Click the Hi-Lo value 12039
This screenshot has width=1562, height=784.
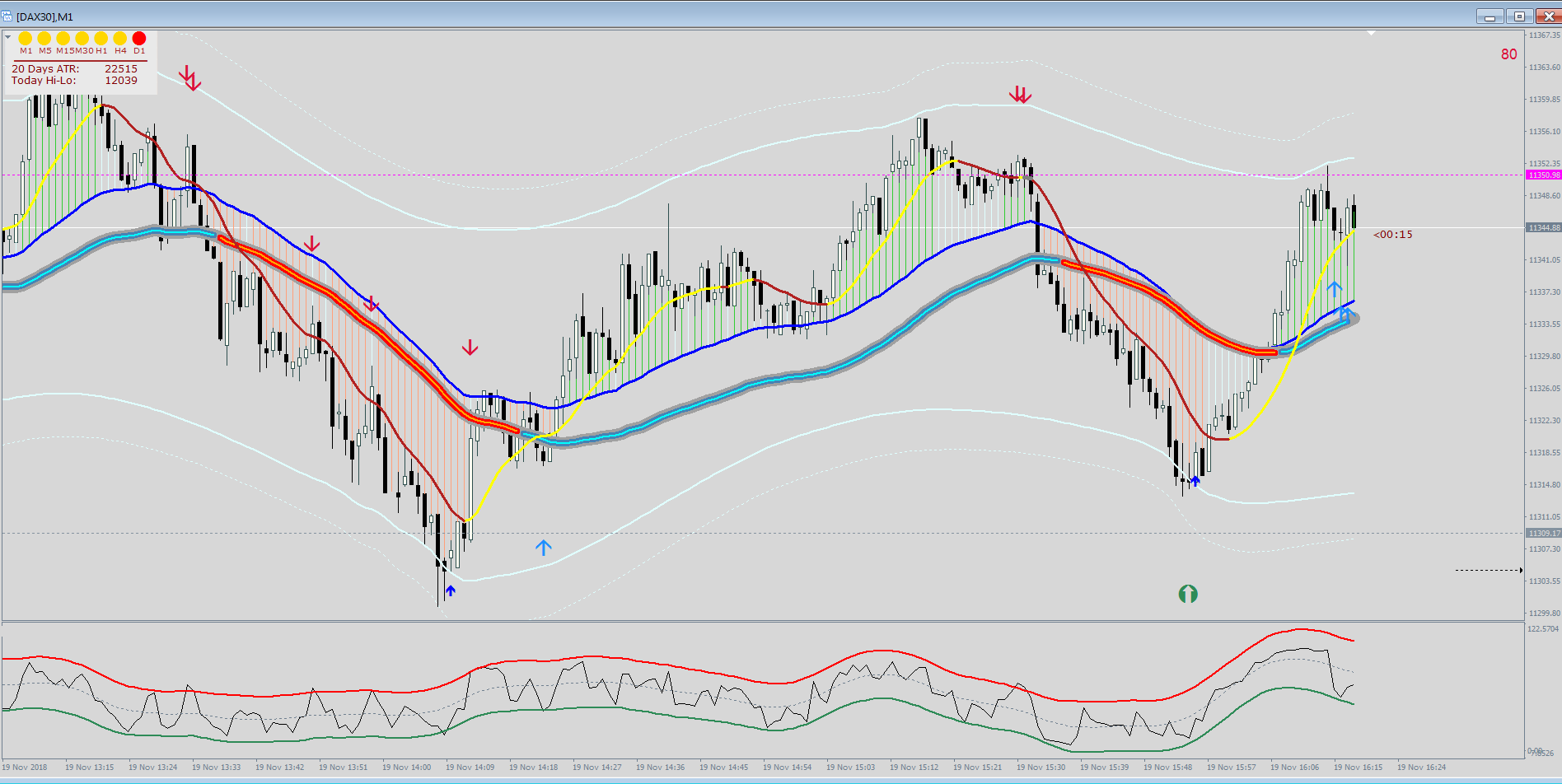coord(121,80)
